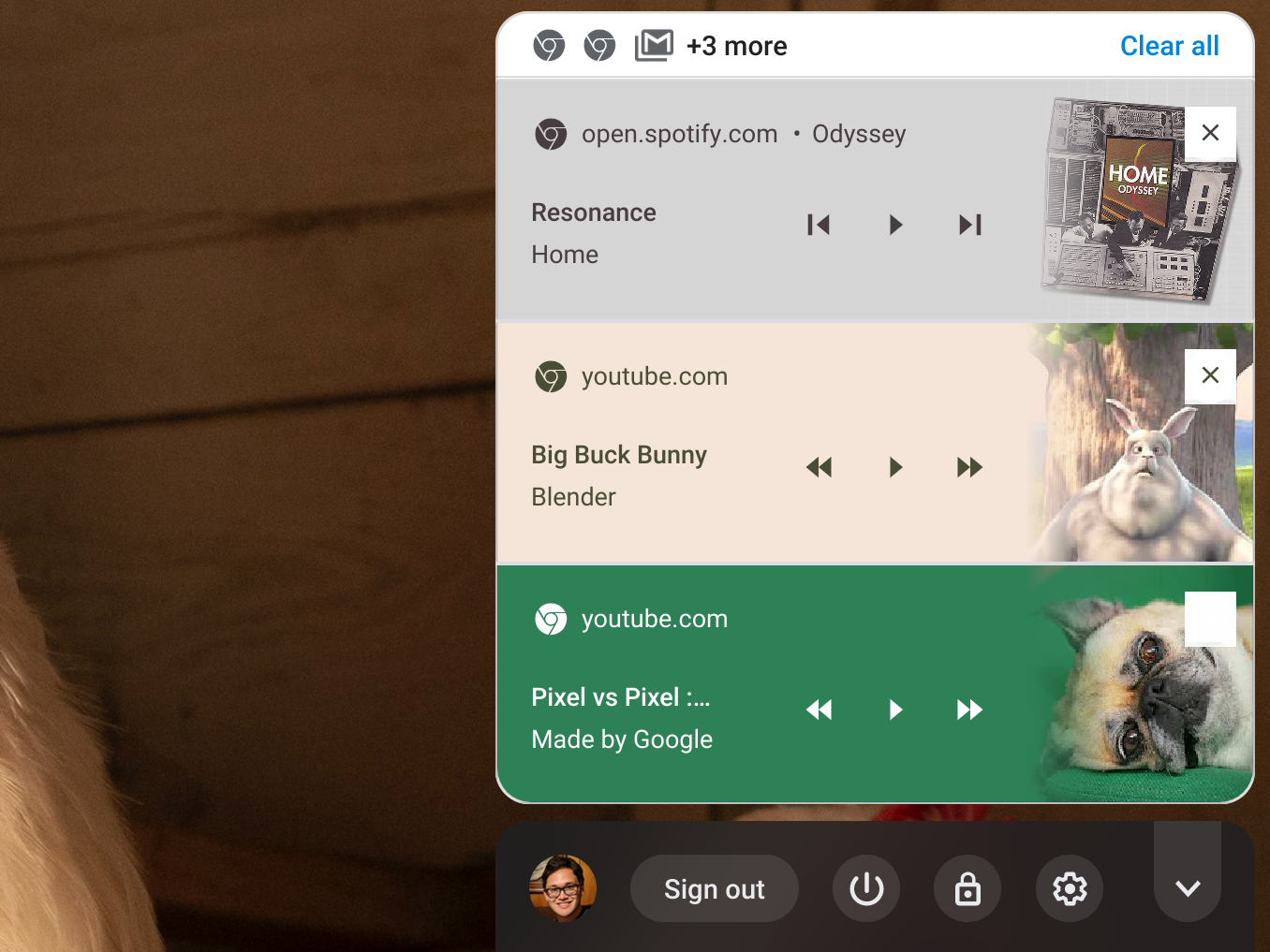Lock the screen with padlock icon
Screen dimensions: 1270x952
tap(967, 888)
